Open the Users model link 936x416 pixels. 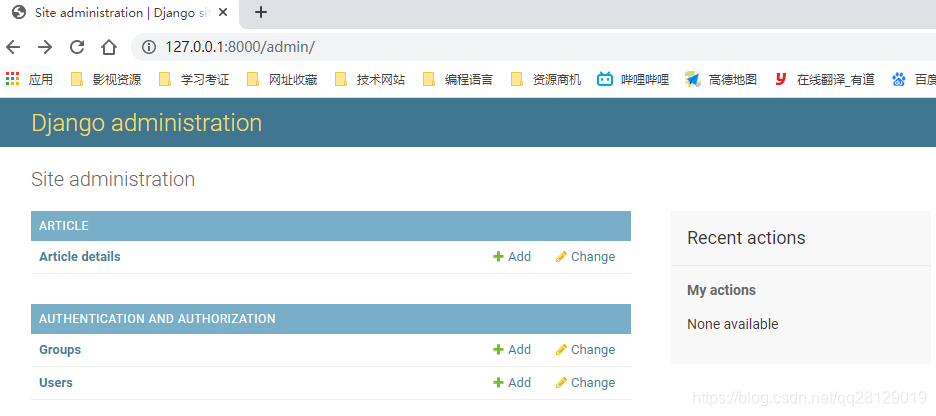(56, 383)
